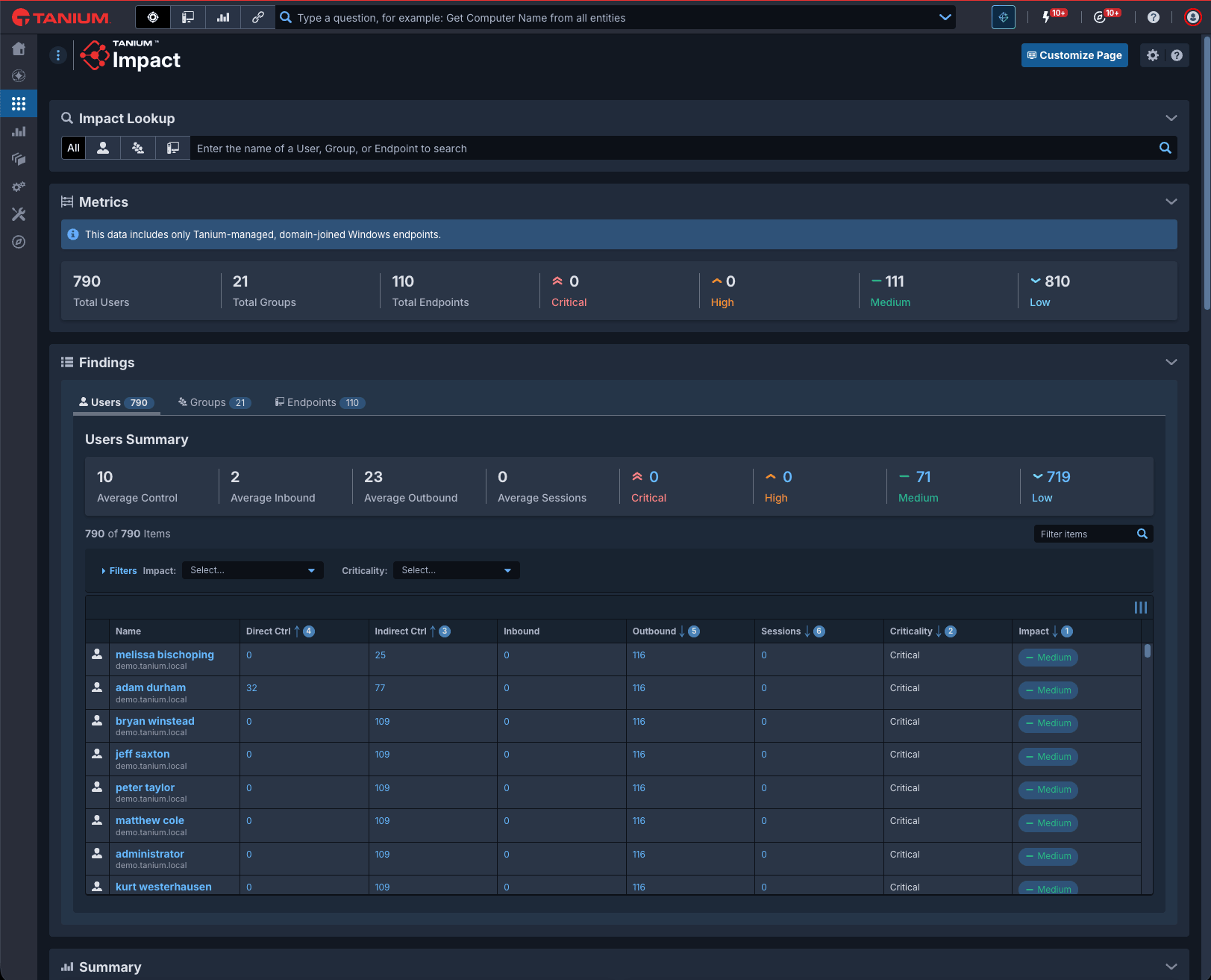Open the help question mark in top bar
Screen dimensions: 1211x980
point(1154,17)
